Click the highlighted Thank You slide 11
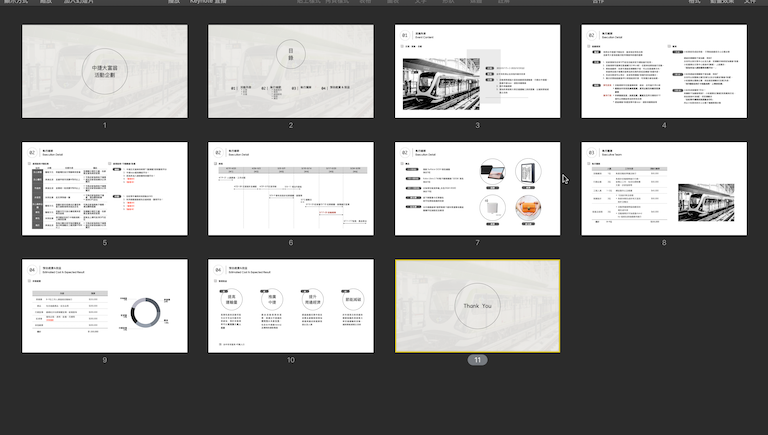Image resolution: width=768 pixels, height=435 pixels. [x=477, y=305]
